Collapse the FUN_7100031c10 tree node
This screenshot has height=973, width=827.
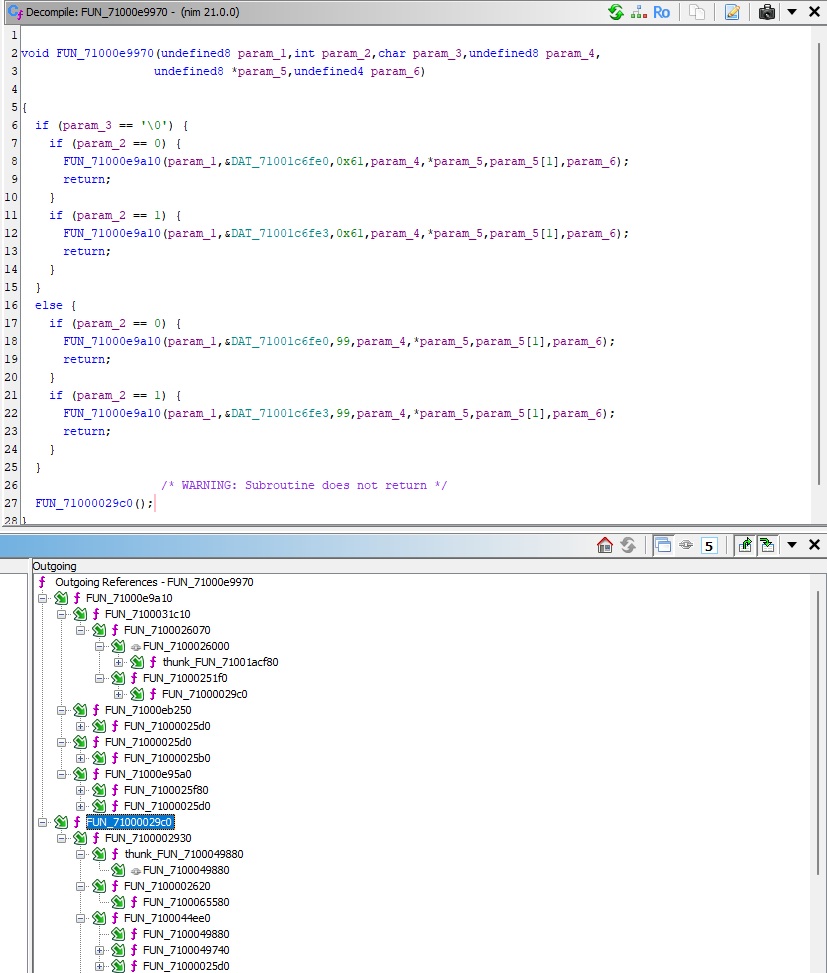click(x=61, y=614)
